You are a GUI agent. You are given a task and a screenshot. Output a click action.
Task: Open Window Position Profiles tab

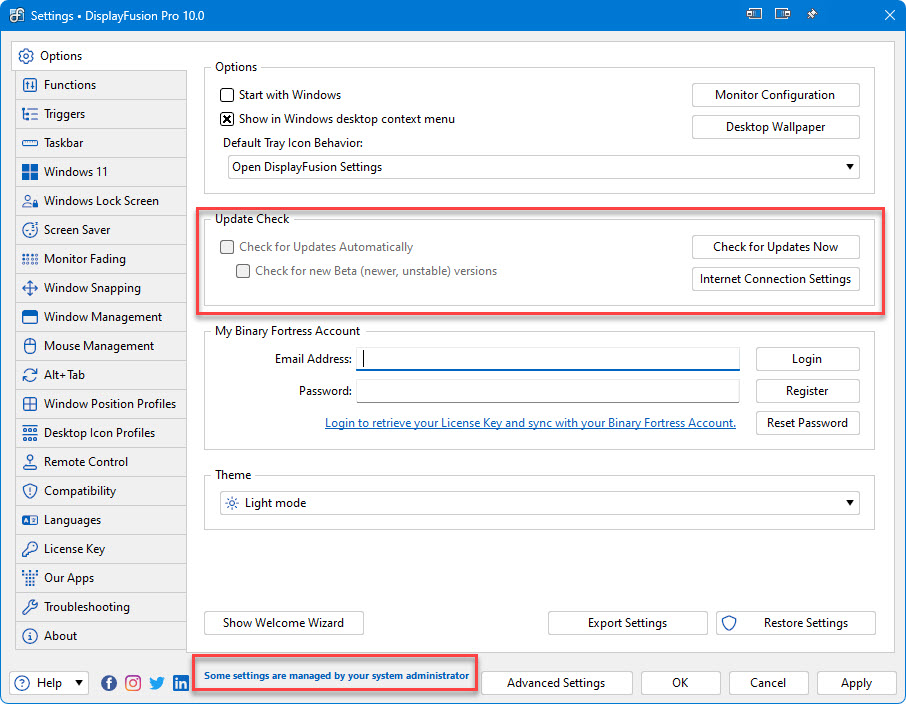point(101,404)
